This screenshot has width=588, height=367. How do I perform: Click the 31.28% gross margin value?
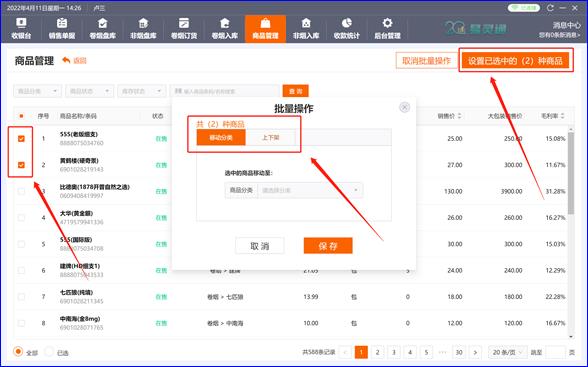point(555,191)
